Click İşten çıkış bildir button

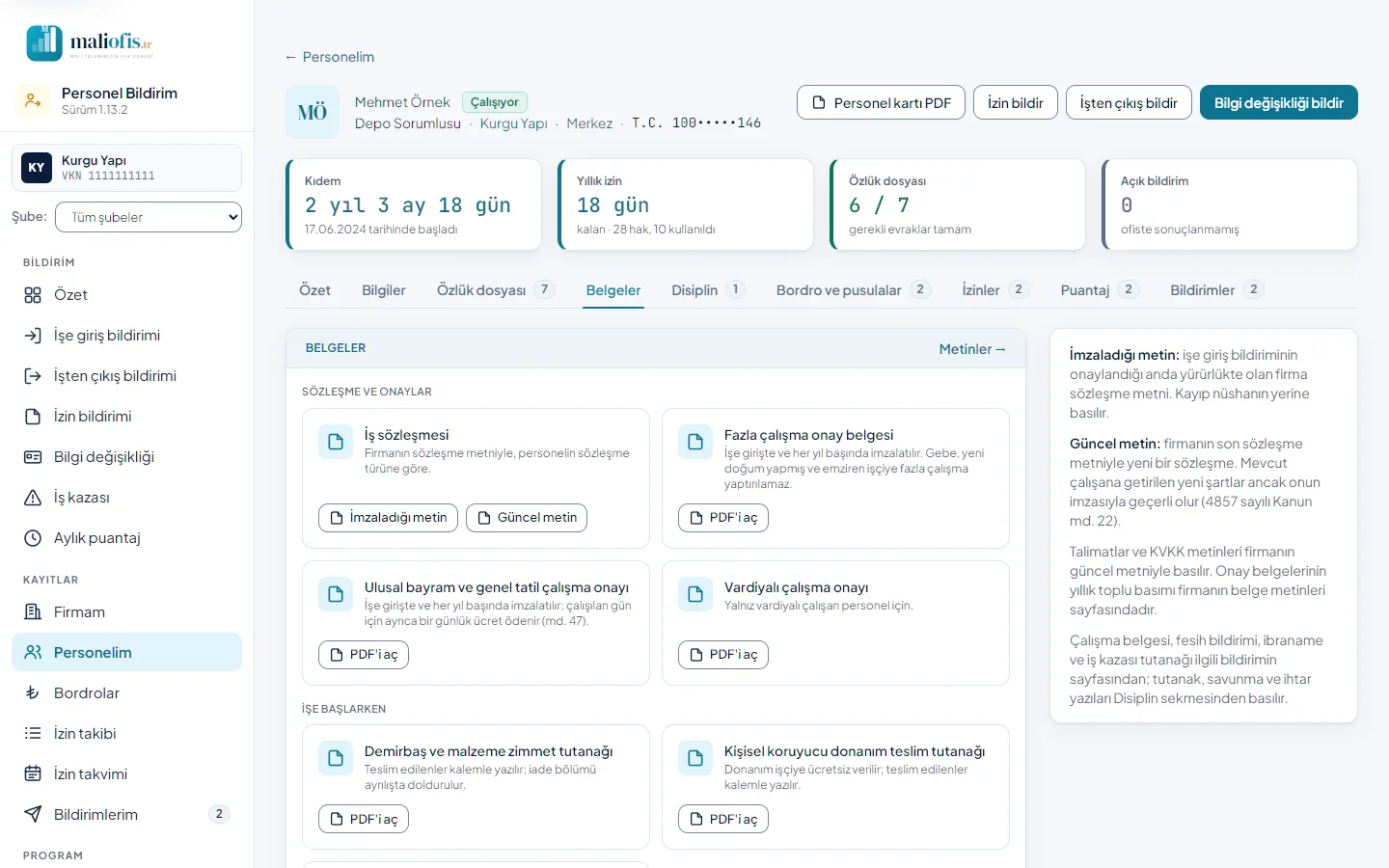[1129, 103]
